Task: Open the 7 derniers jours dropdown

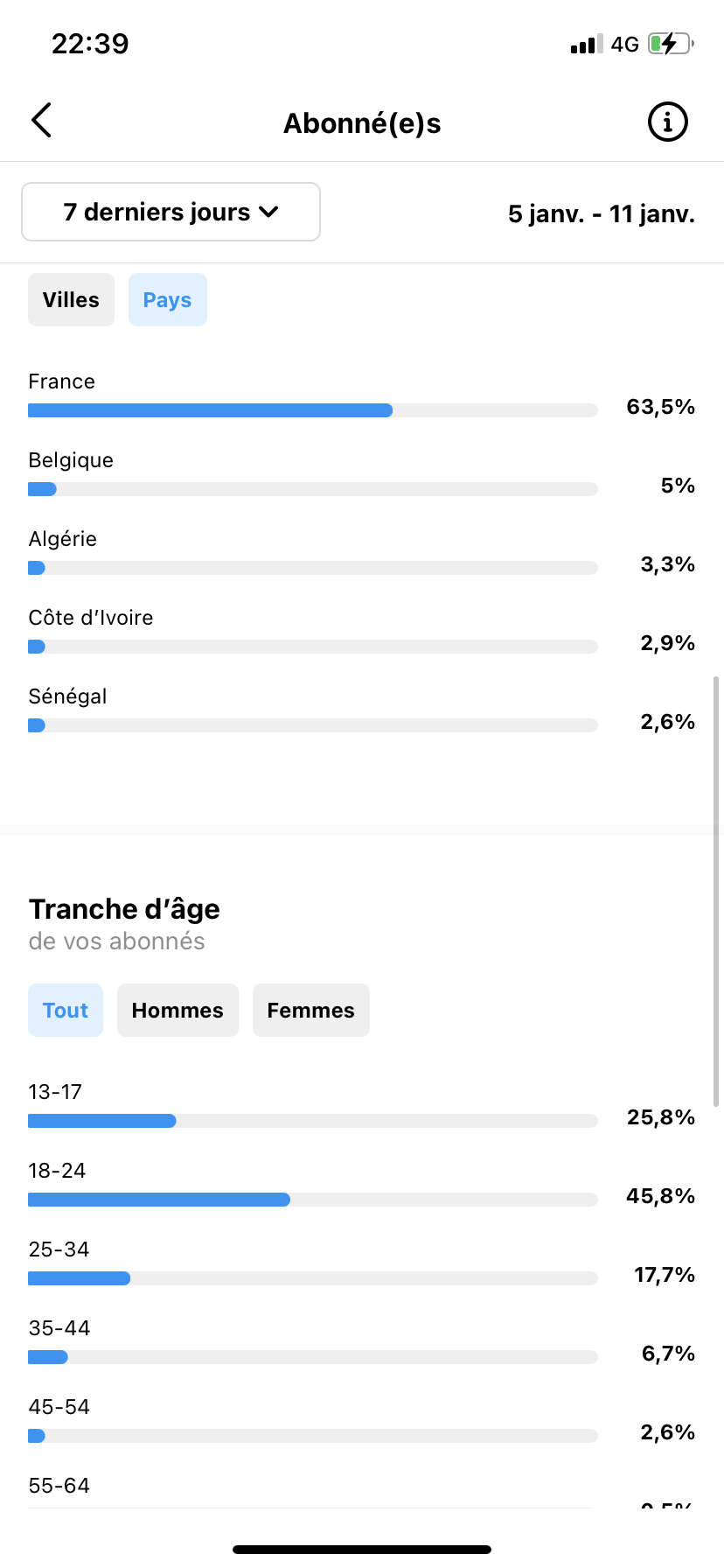Action: click(x=171, y=212)
